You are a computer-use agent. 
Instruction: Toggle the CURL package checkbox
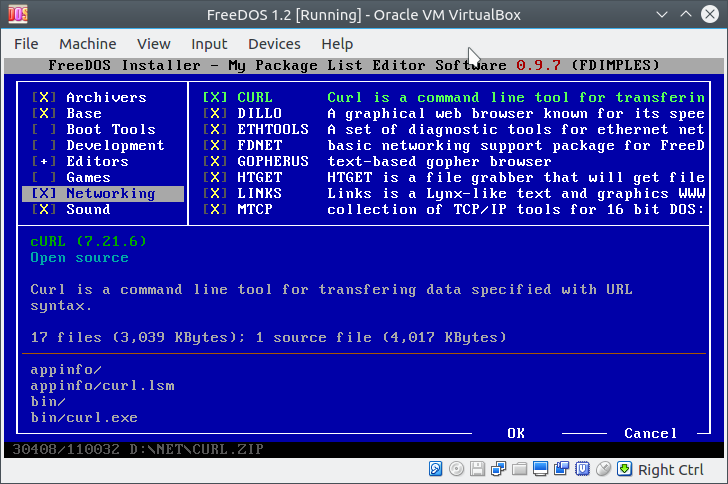point(215,98)
